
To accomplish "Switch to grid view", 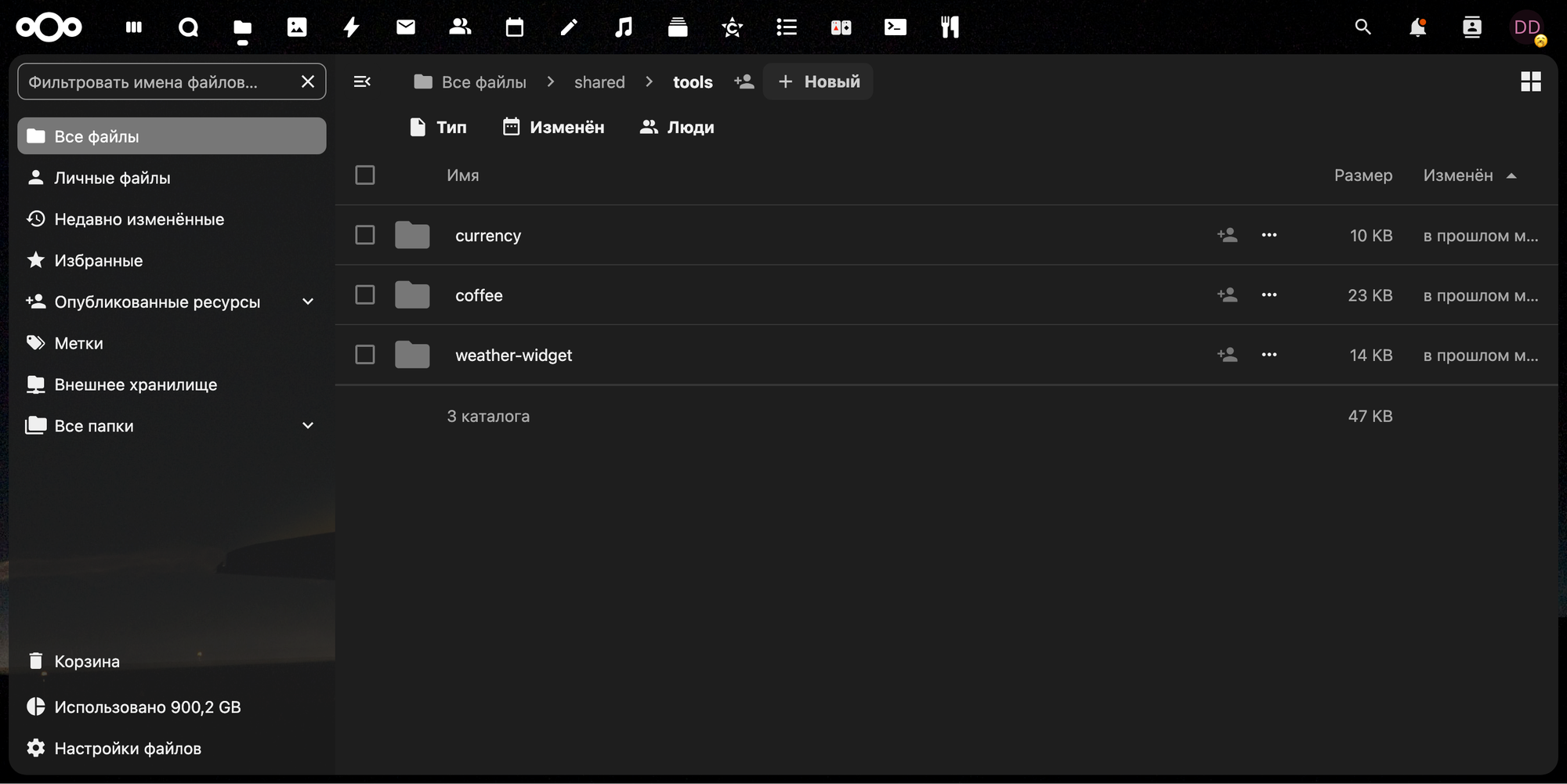I will click(x=1530, y=81).
